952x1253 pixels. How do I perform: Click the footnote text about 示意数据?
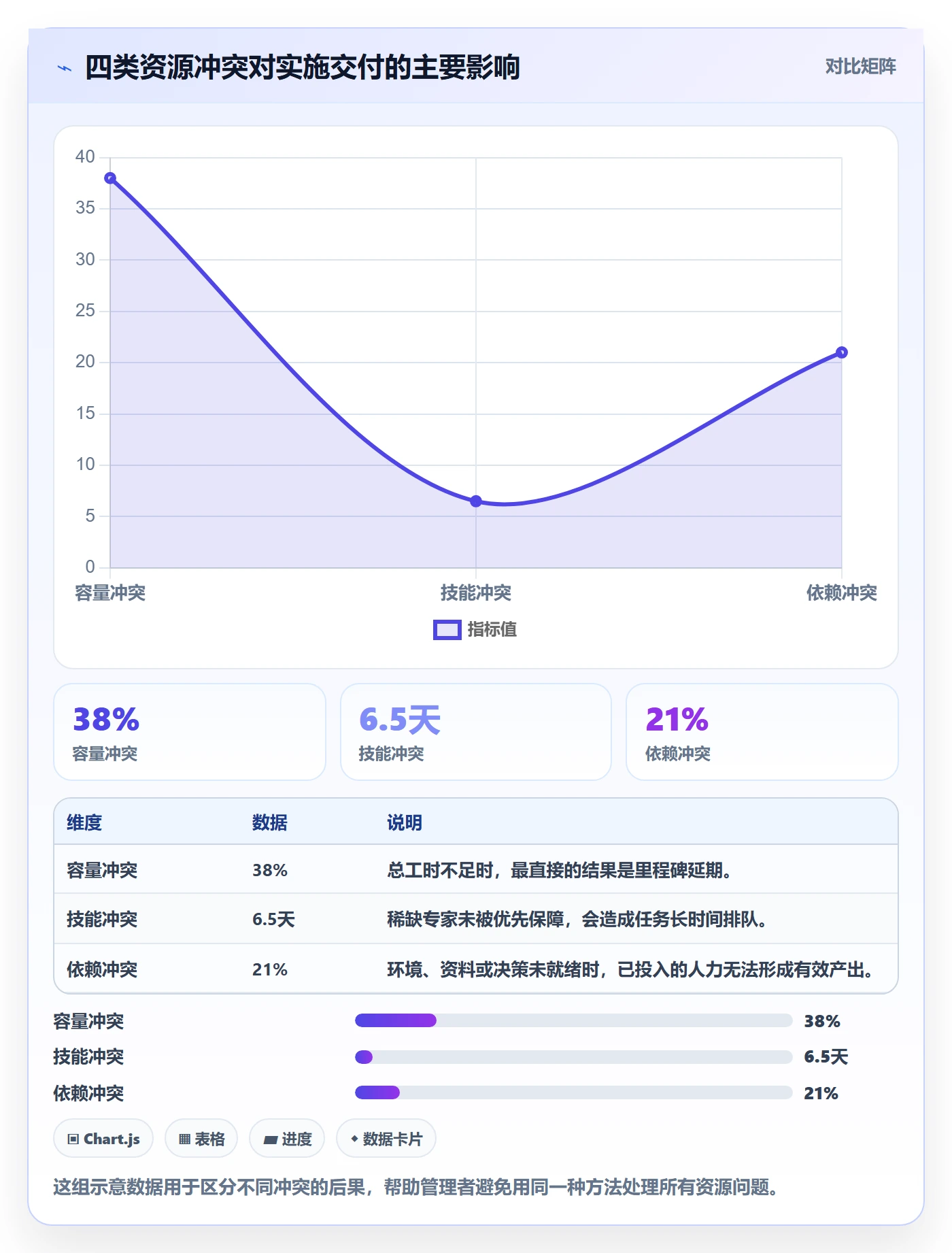(416, 1187)
